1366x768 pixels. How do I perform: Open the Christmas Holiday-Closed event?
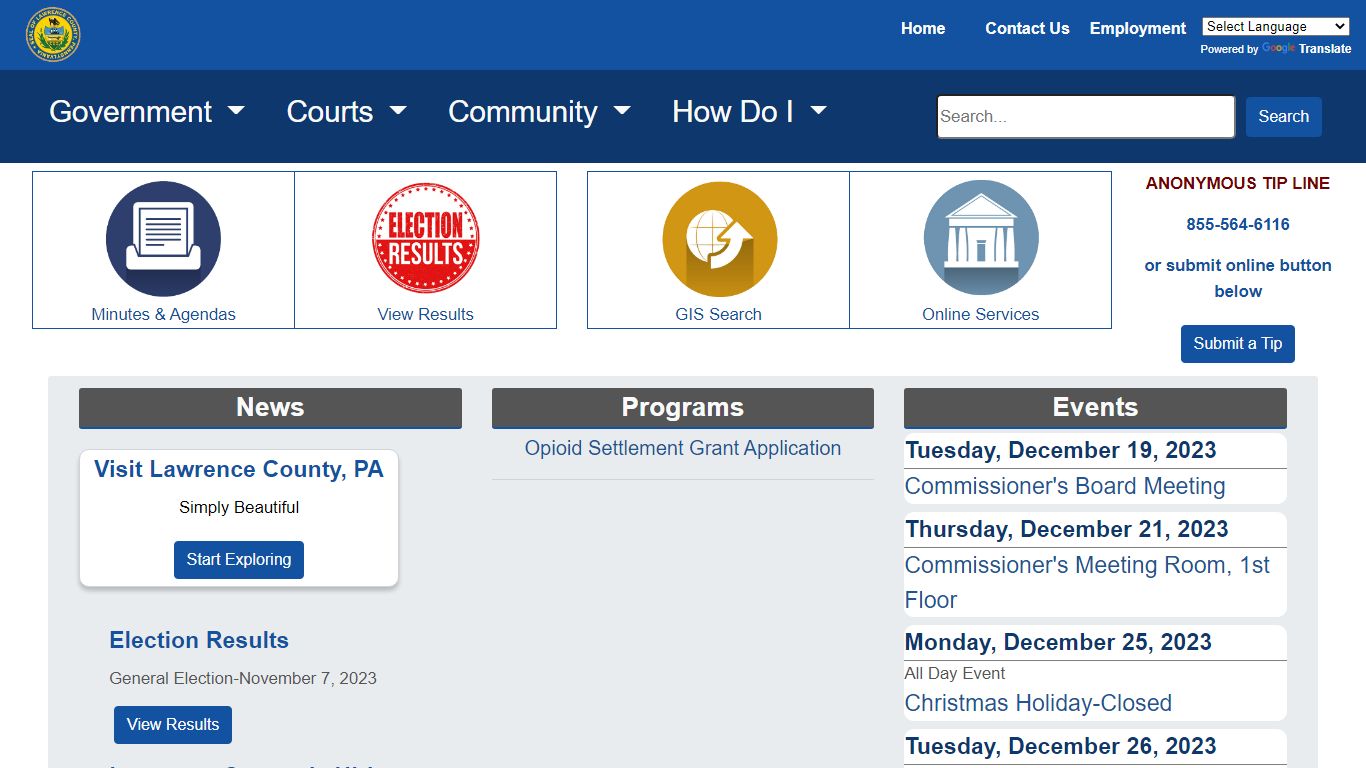coord(1038,704)
